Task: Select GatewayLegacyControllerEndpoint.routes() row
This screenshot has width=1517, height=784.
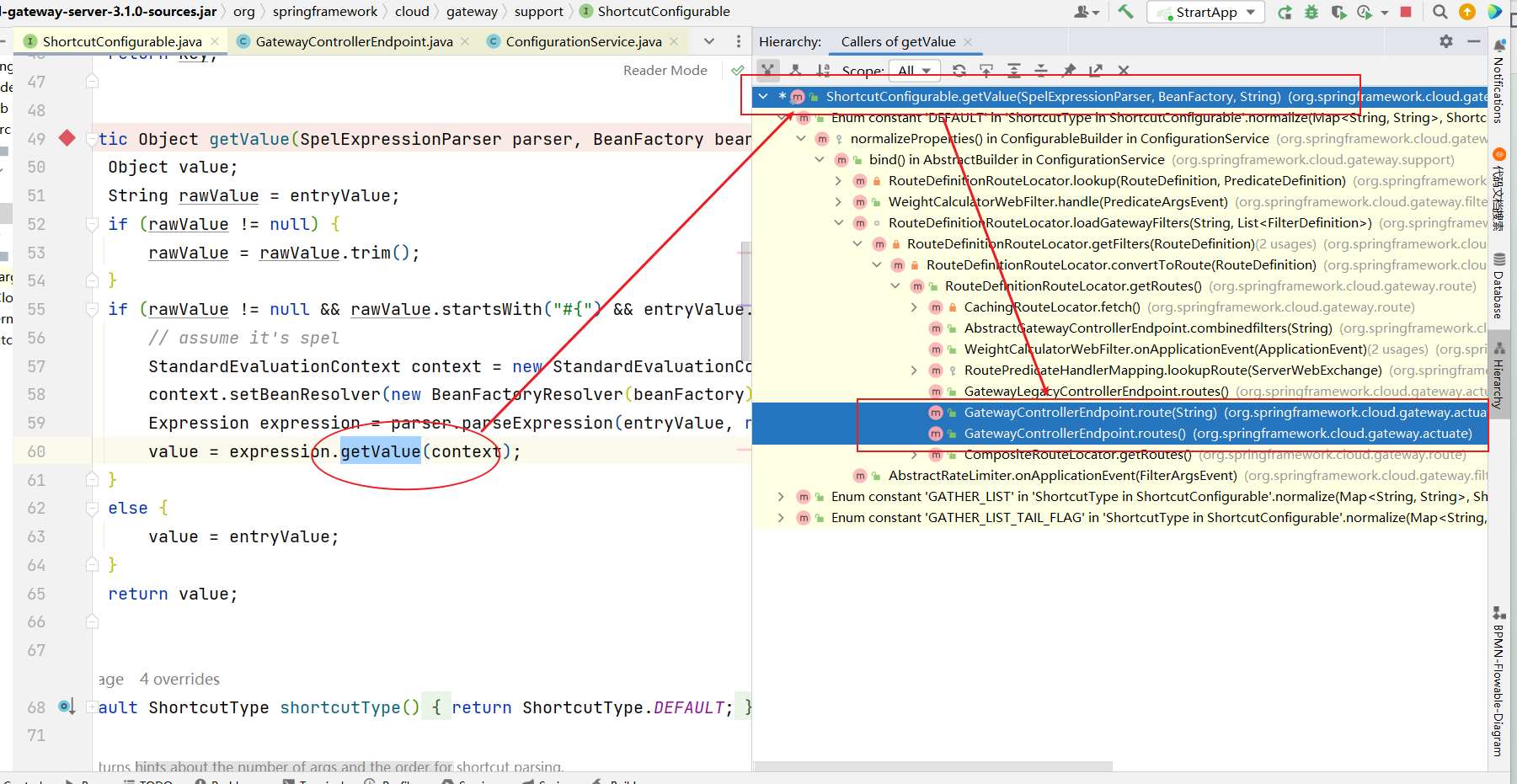Action: point(1120,392)
